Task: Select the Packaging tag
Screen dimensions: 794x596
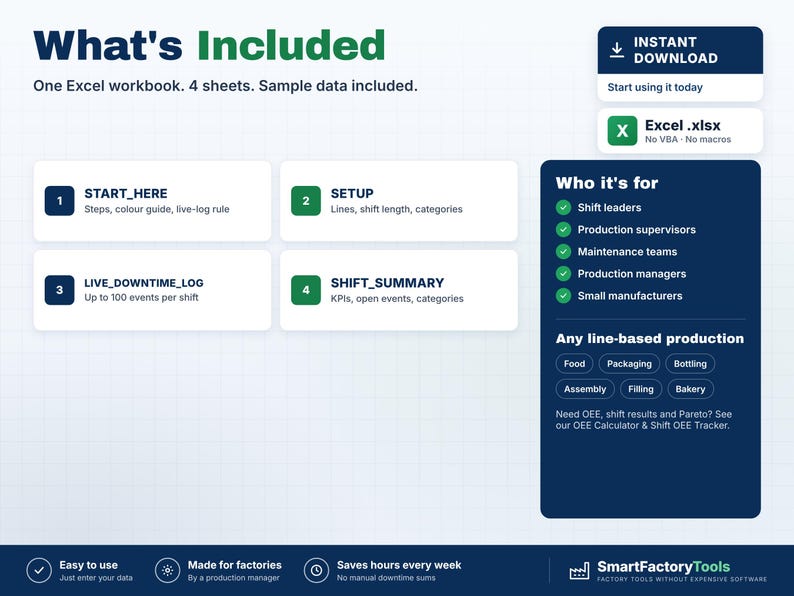Action: [x=629, y=364]
